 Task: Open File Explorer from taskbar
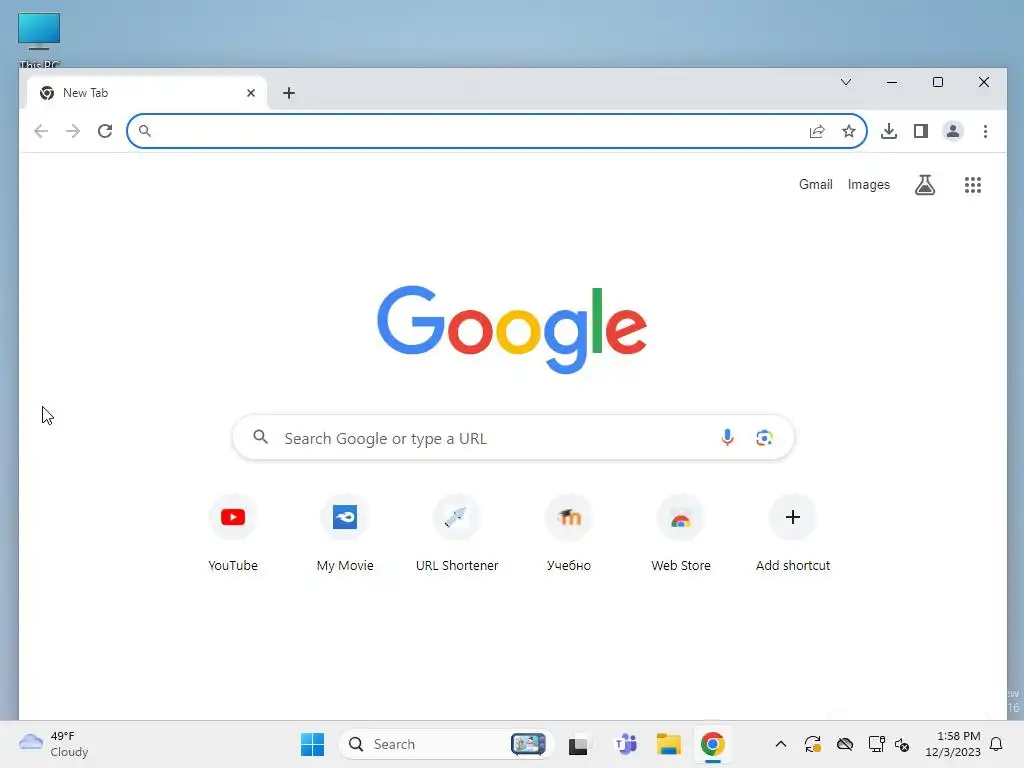point(669,744)
